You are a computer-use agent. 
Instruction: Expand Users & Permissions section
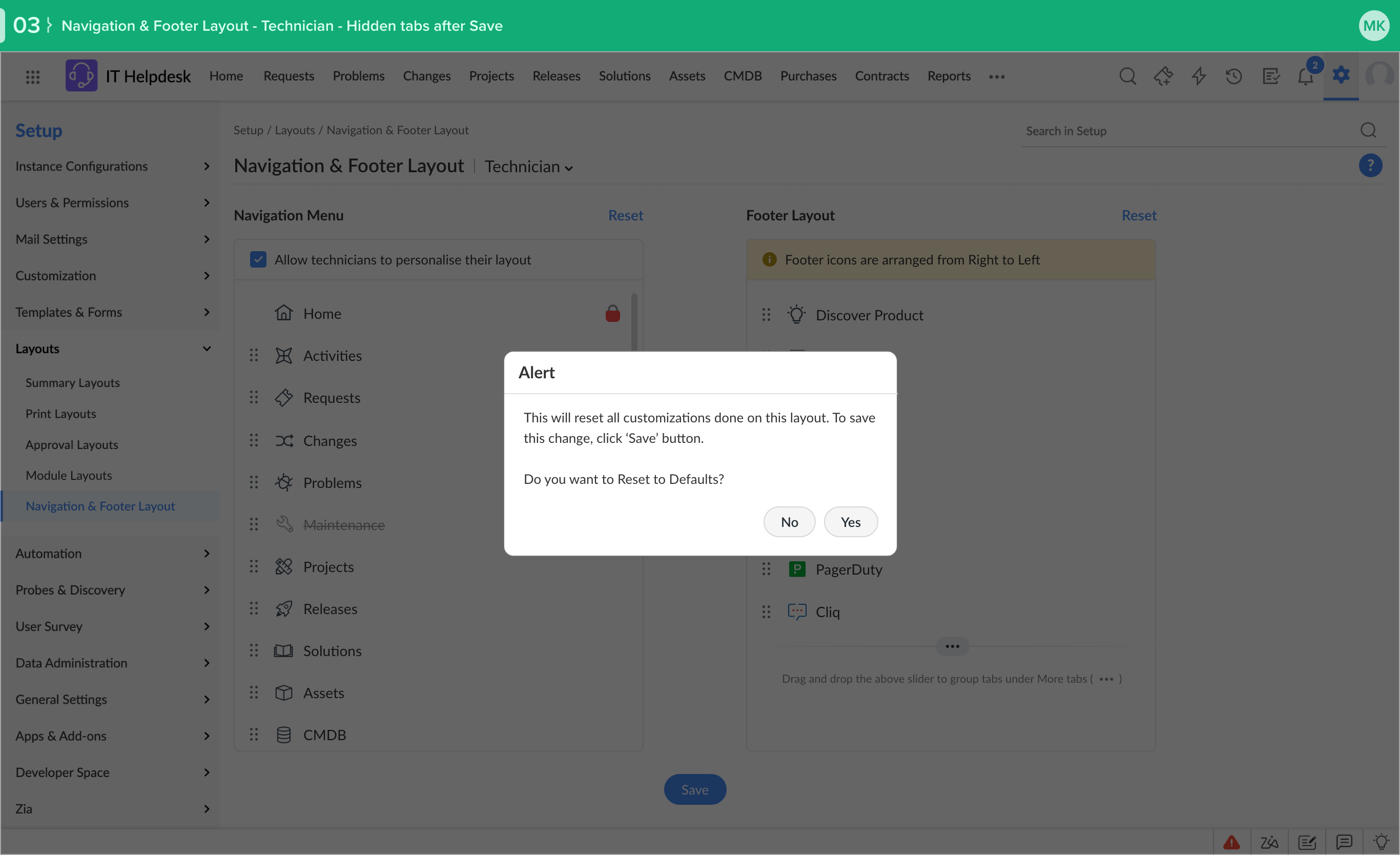click(113, 202)
